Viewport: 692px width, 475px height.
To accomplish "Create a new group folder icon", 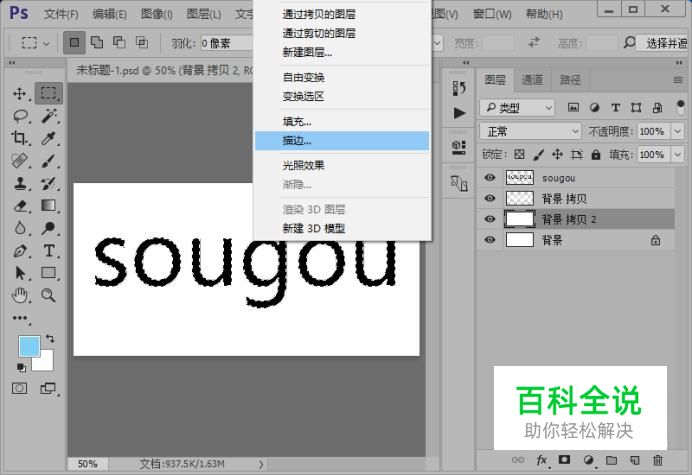I will [611, 460].
